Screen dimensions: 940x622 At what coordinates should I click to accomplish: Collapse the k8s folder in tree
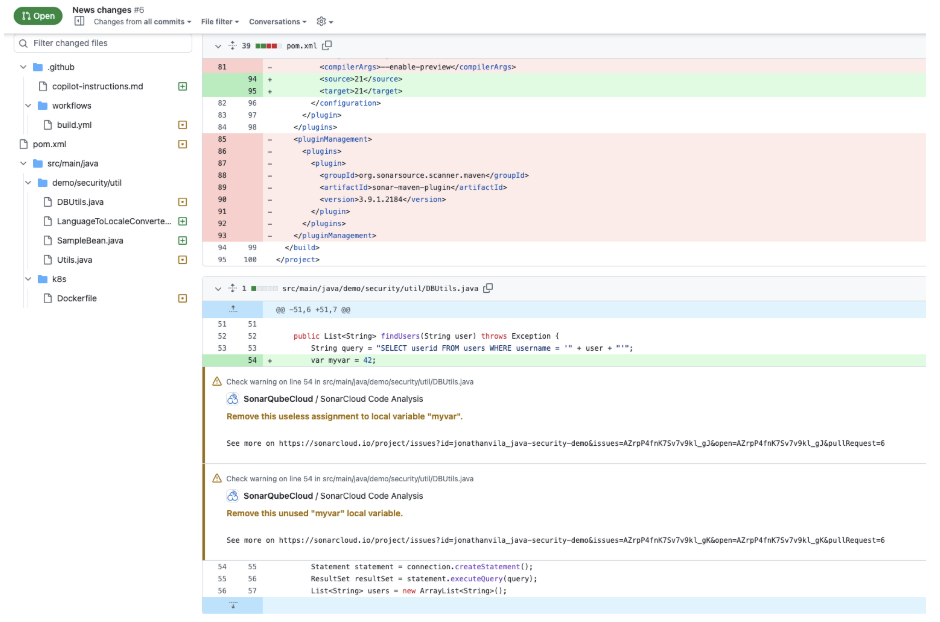click(x=29, y=279)
